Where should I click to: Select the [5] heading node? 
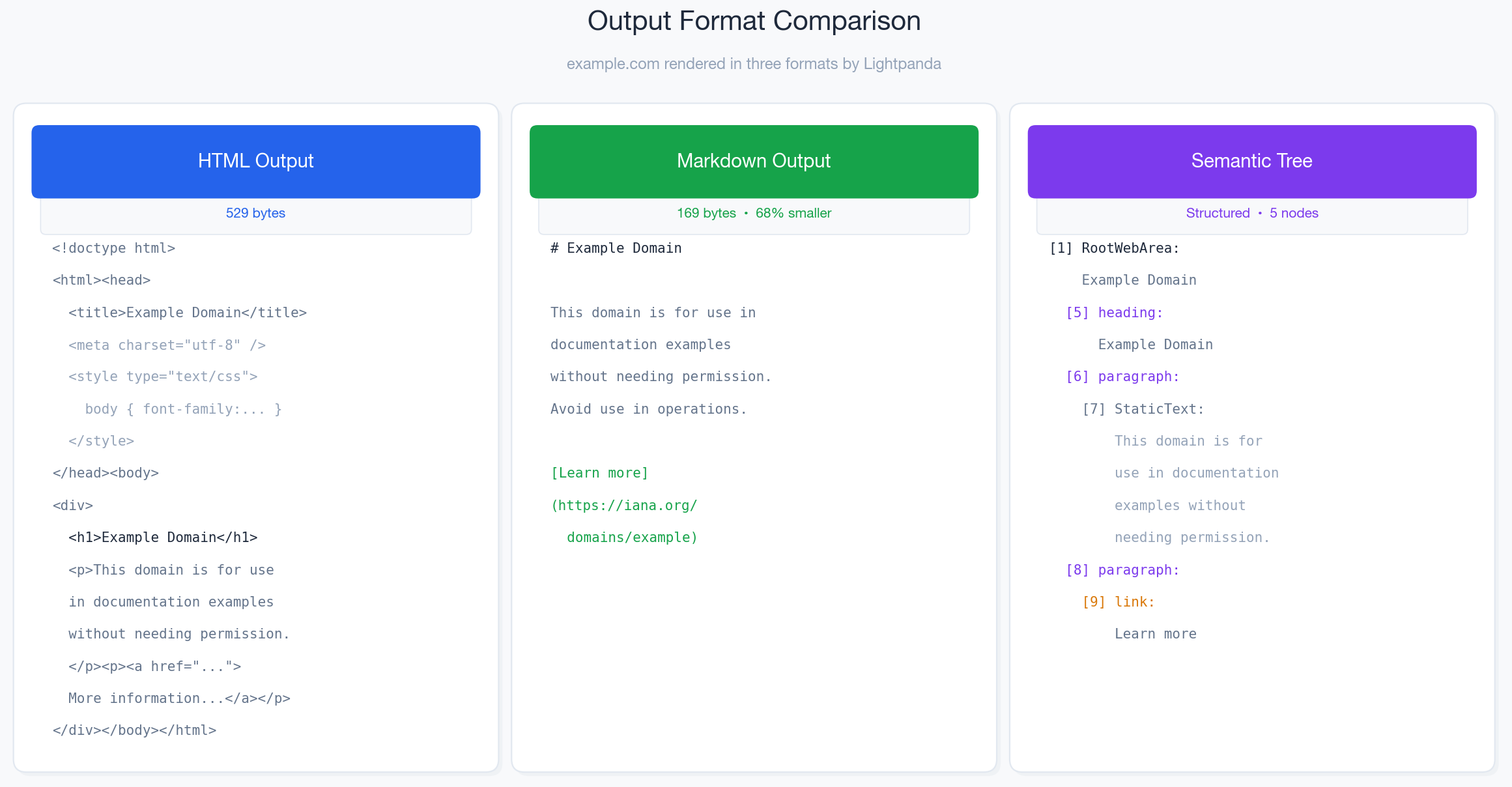coord(1114,313)
